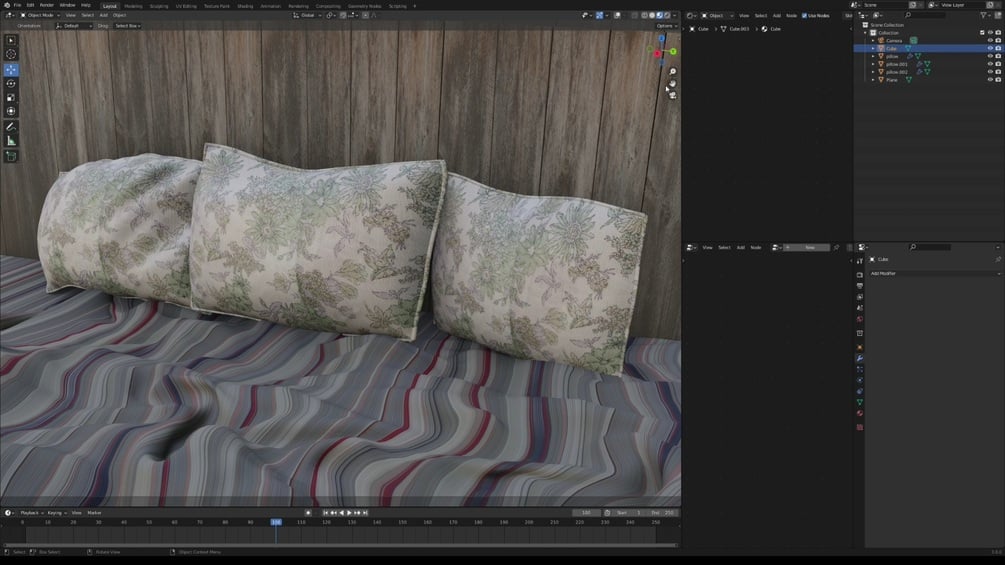This screenshot has height=565, width=1005.
Task: Toggle the Use Nodes checkbox
Action: [x=804, y=15]
